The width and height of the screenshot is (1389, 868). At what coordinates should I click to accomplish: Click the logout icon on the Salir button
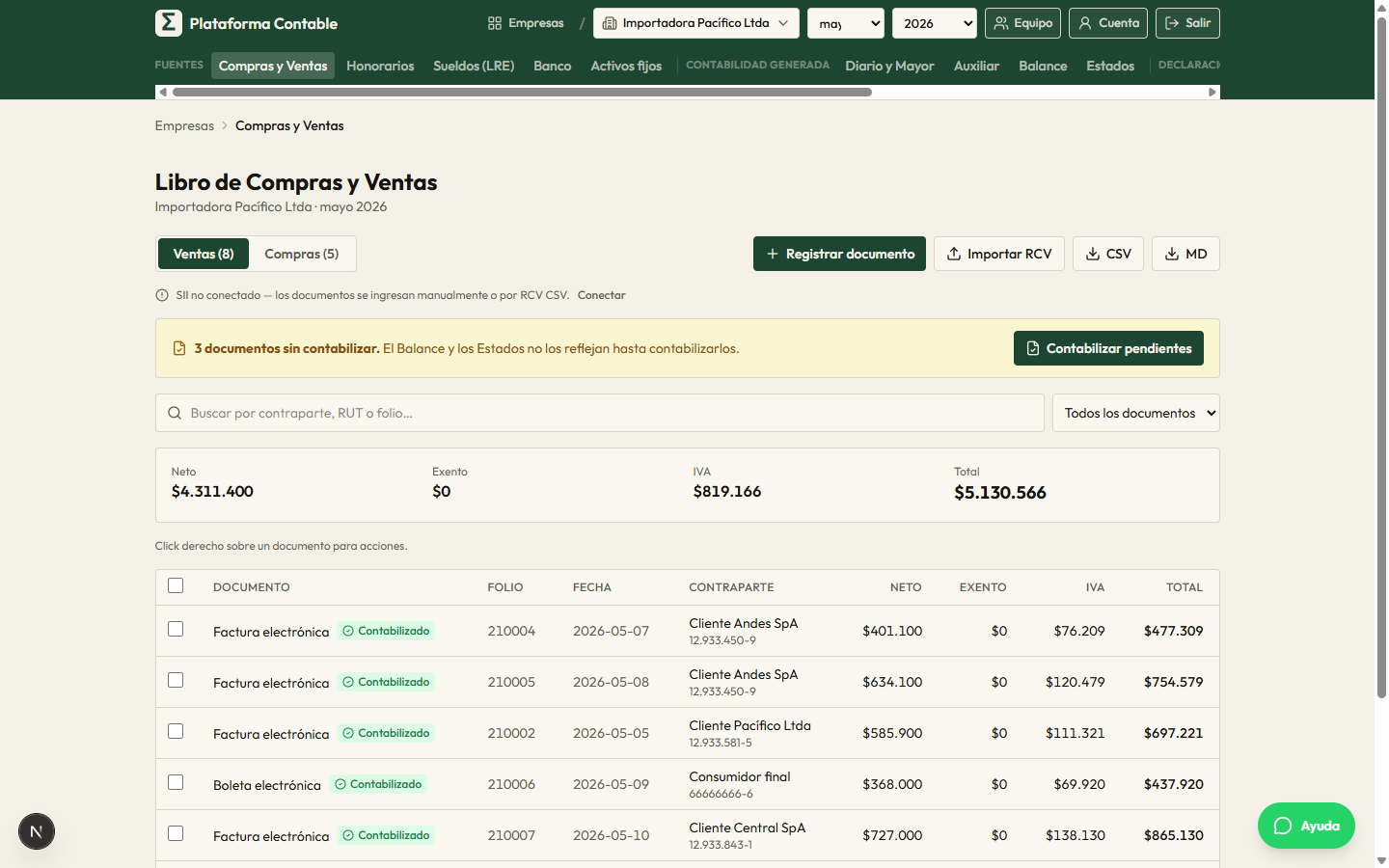point(1172,23)
